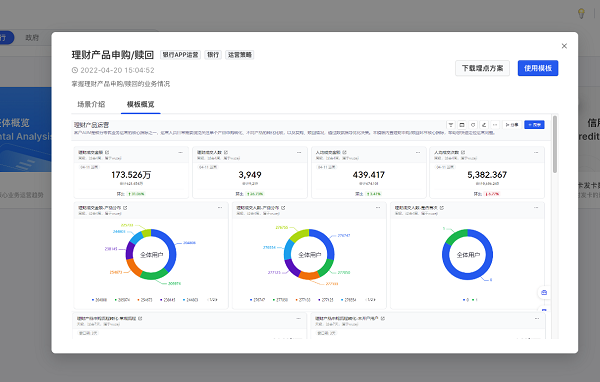Screen dimensions: 600x382
Task: Toggle blue legend entry in two-color donut
Action: click(465, 300)
